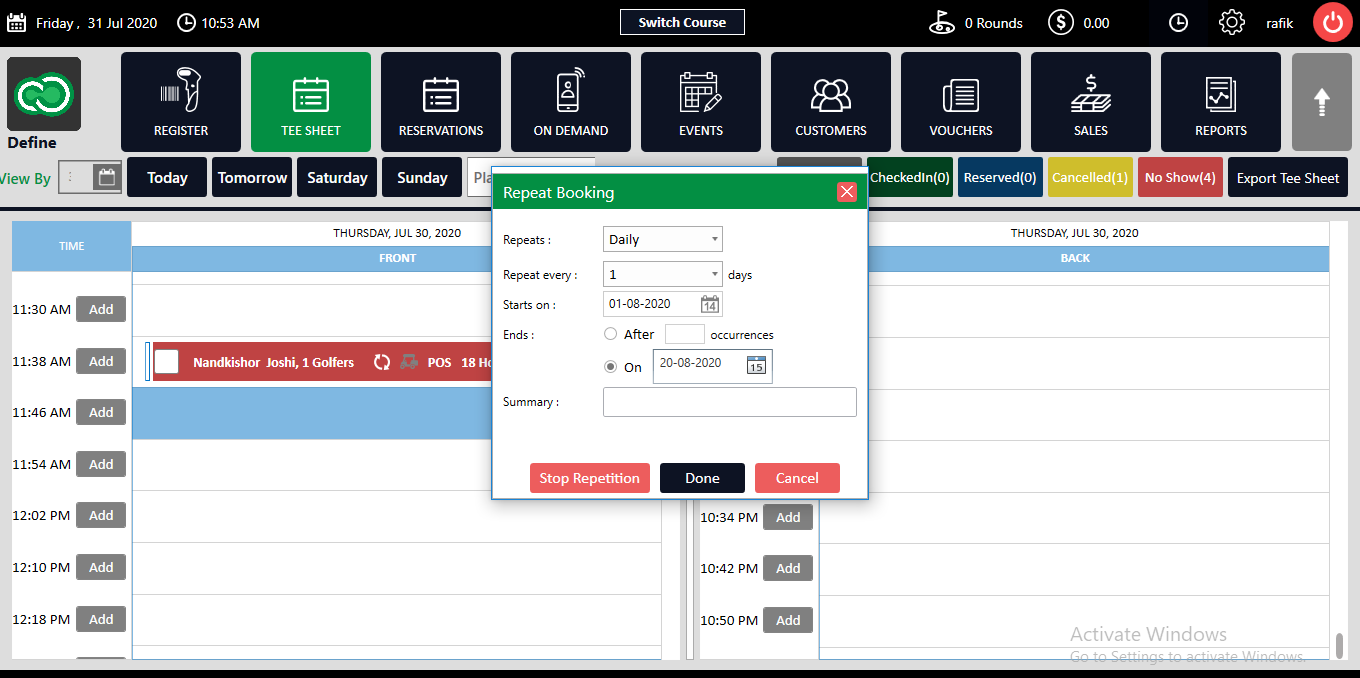Click repeat icon on Nandkishor Joshi booking
Viewport: 1360px width, 678px height.
pos(382,362)
